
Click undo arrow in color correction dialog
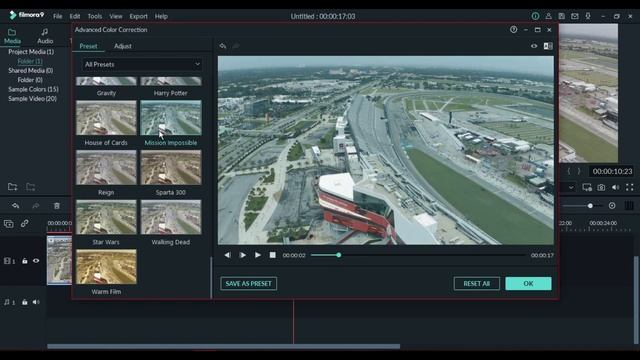(x=223, y=46)
